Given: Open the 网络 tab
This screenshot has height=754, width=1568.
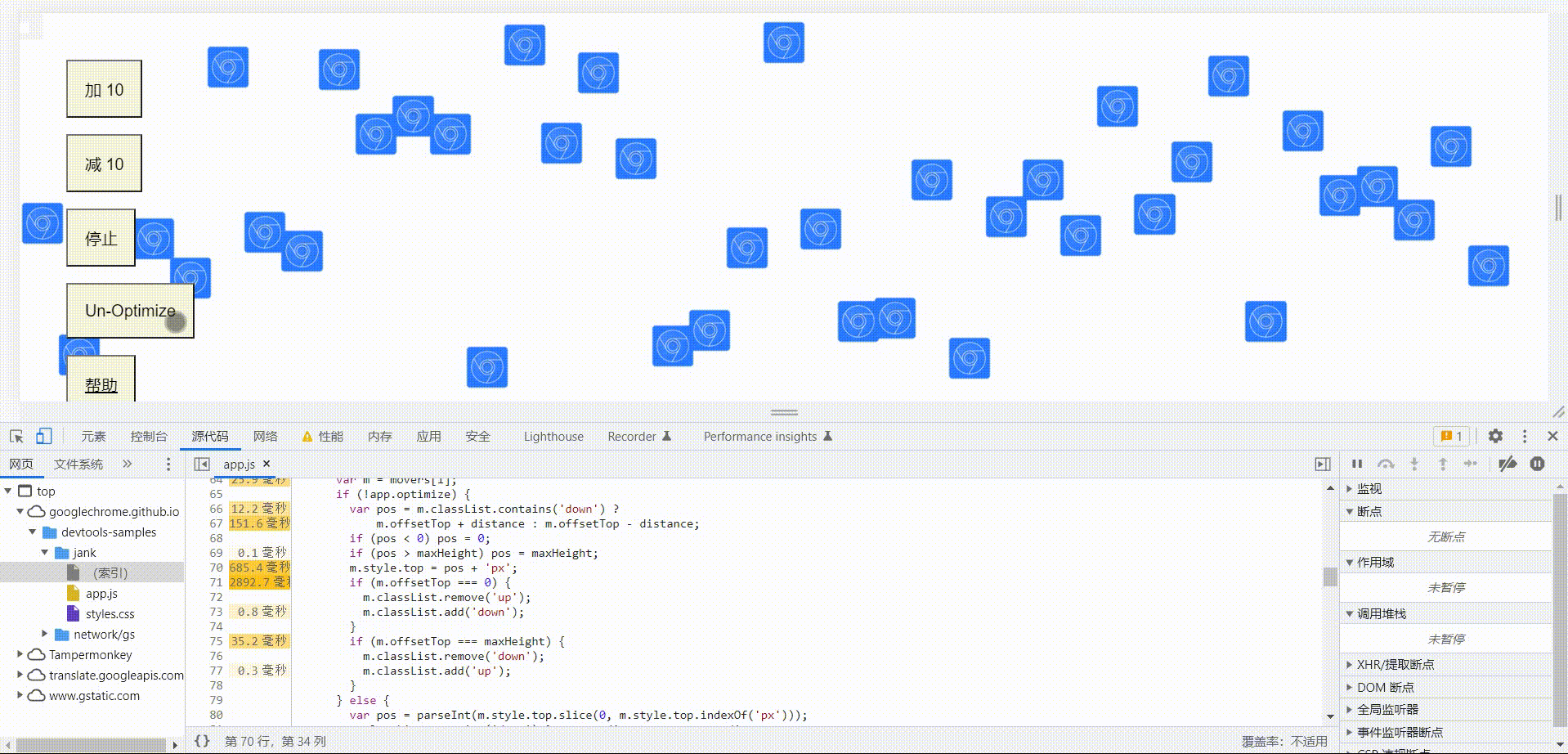Looking at the screenshot, I should click(266, 437).
